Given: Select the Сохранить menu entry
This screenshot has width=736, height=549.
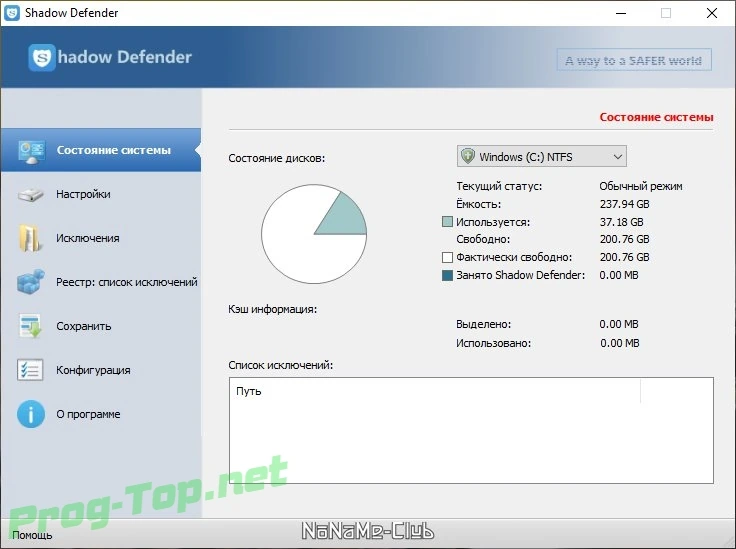Looking at the screenshot, I should point(101,326).
